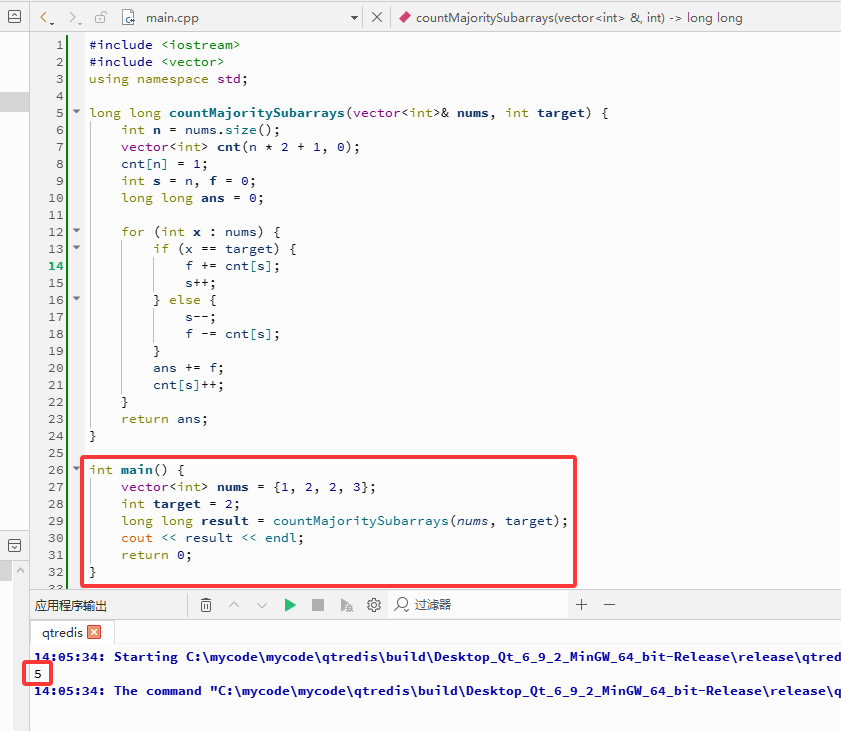Toggle the file read-only lock icon
Viewport: 841px width, 731px height.
click(x=100, y=18)
